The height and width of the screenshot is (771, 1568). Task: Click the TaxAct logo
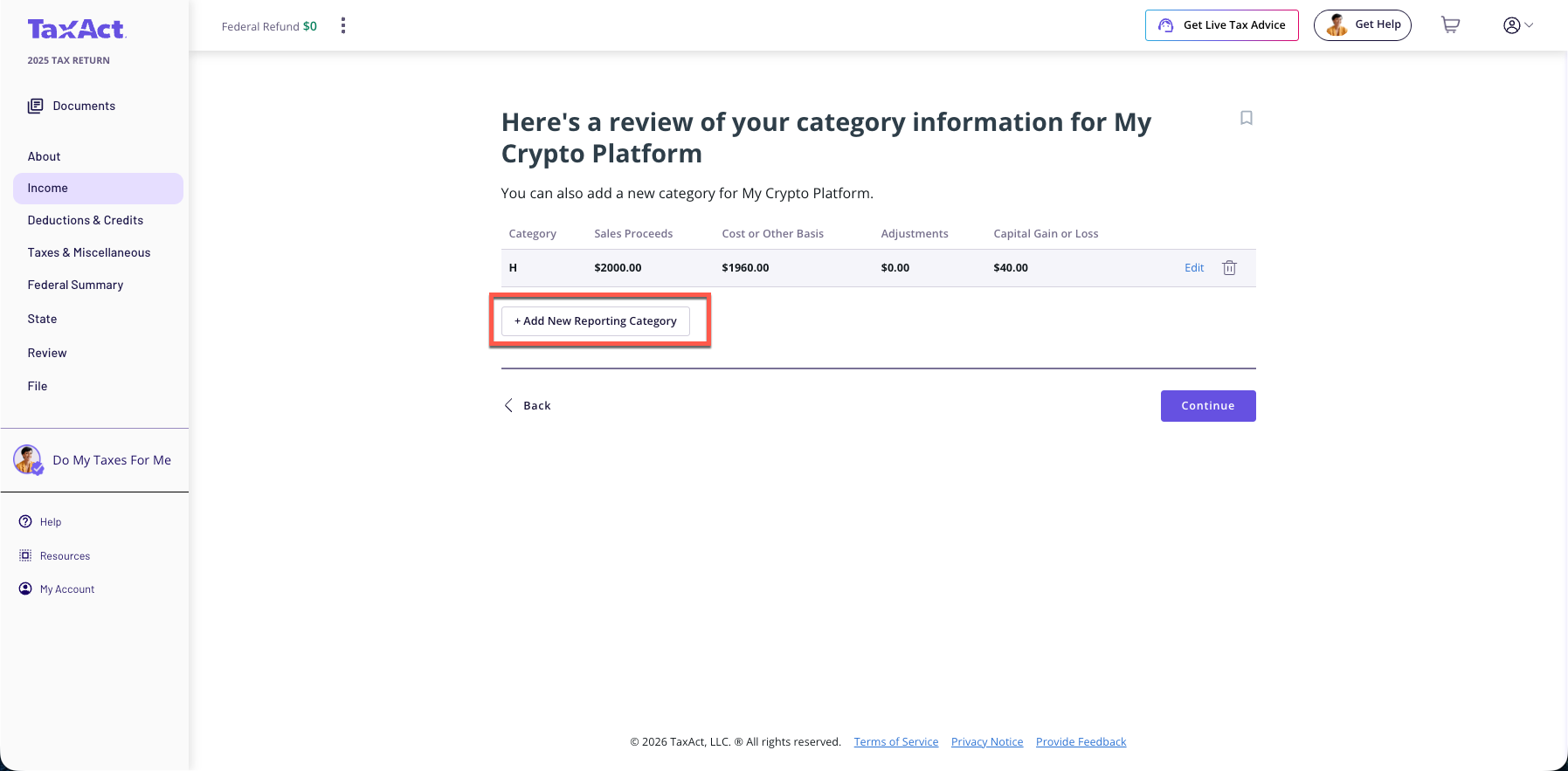tap(77, 30)
